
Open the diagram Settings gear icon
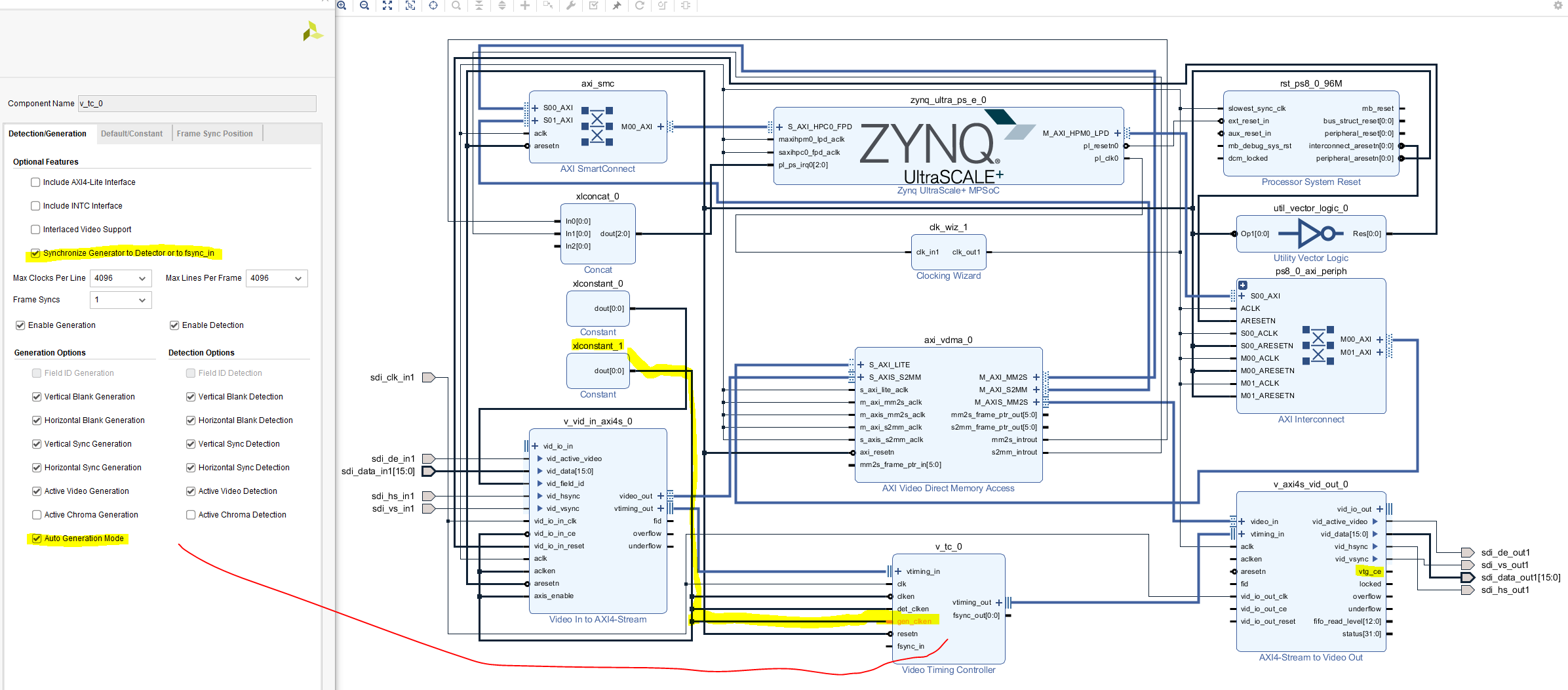point(1558,6)
